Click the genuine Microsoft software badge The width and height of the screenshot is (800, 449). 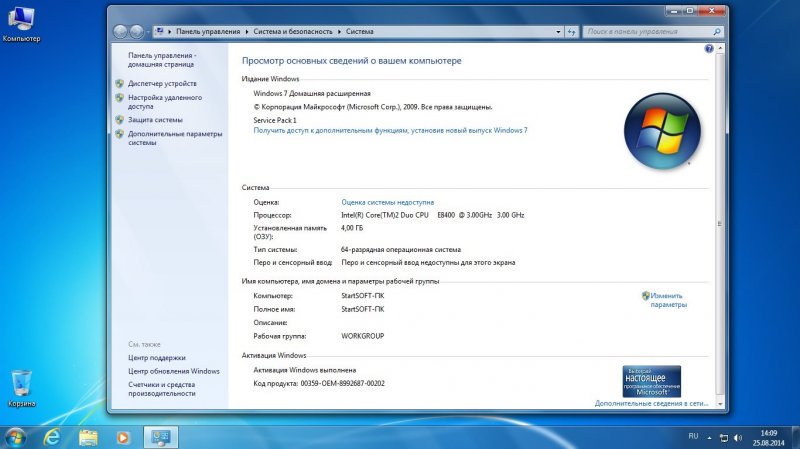(652, 381)
